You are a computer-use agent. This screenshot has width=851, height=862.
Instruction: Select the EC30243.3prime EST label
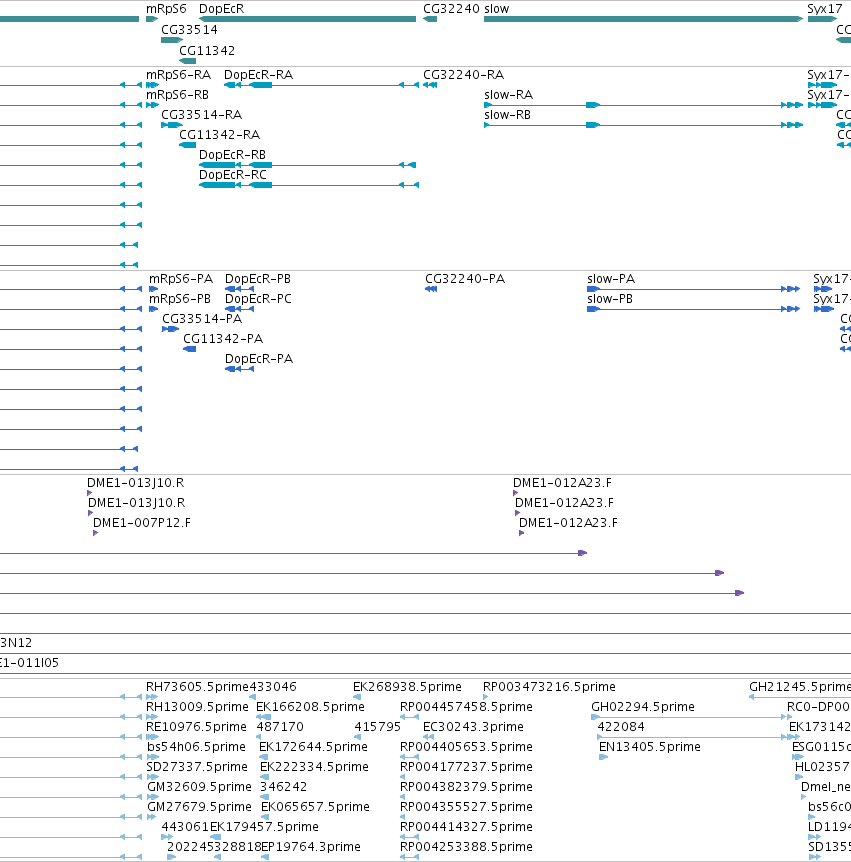tap(473, 727)
